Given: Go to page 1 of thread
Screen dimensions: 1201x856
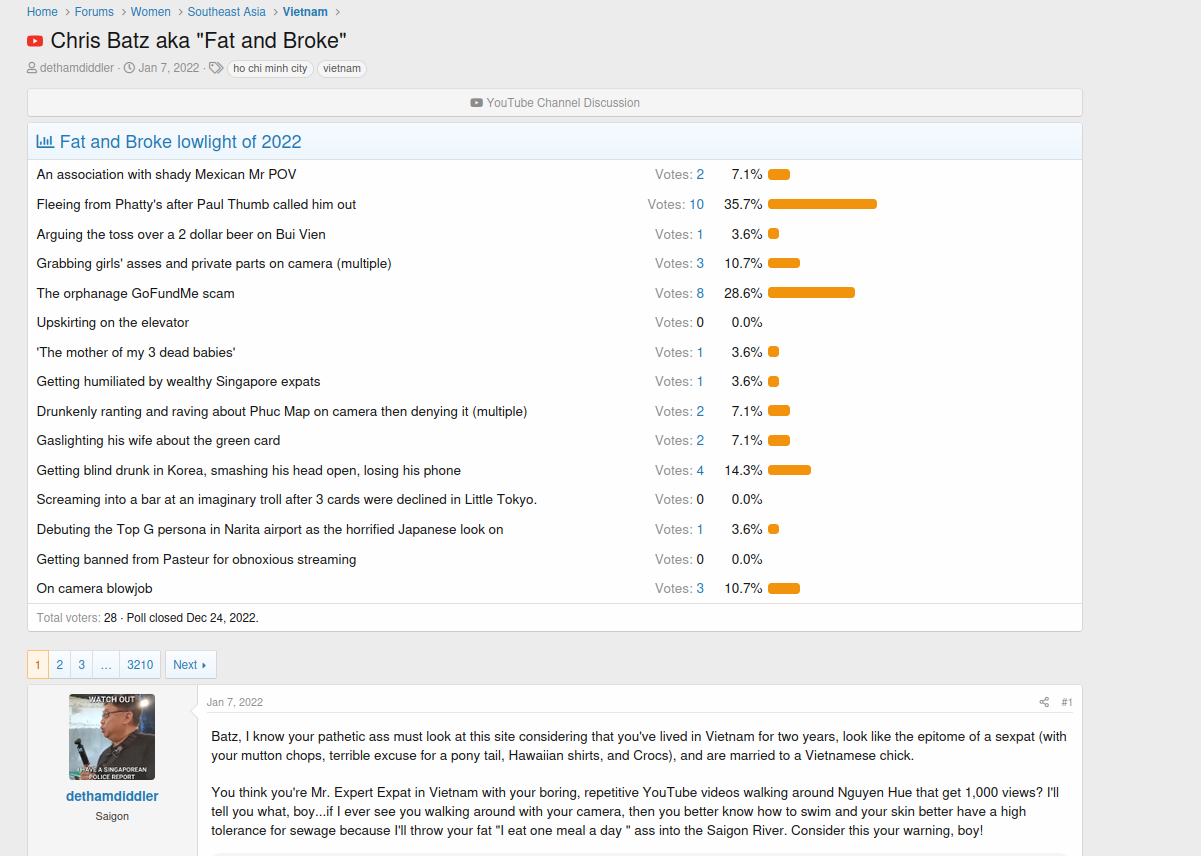Looking at the screenshot, I should (38, 665).
